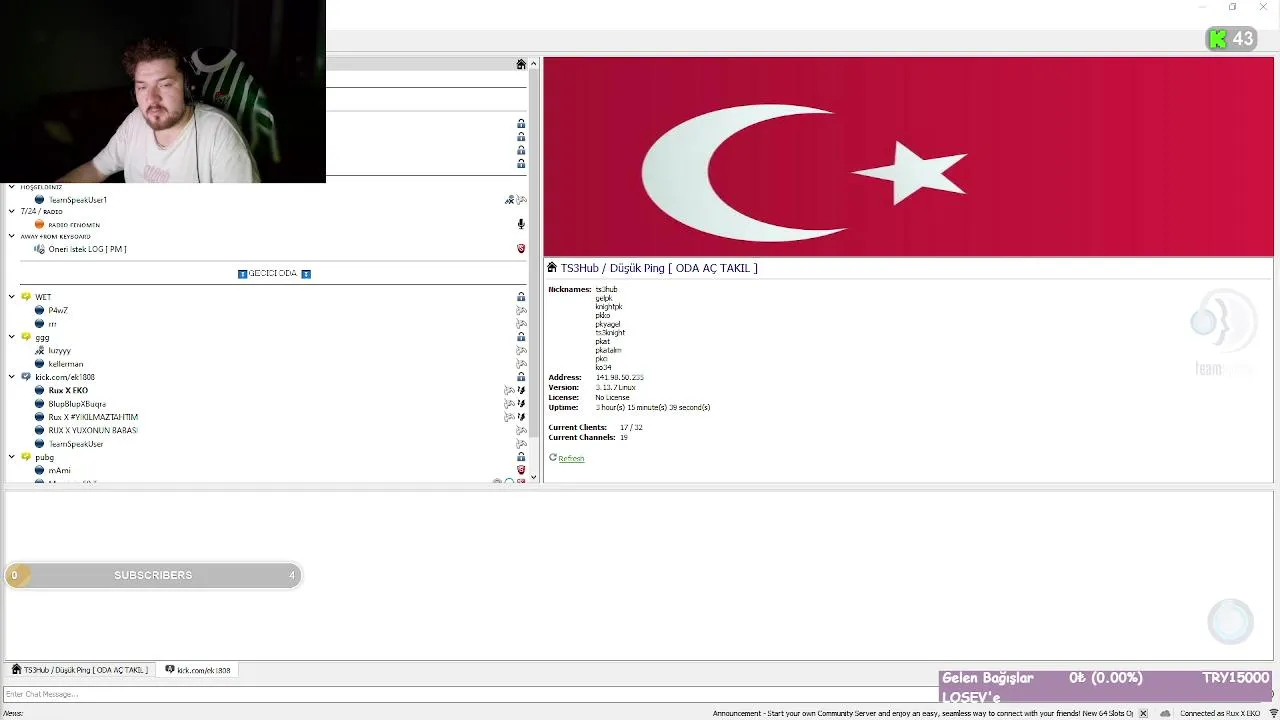Click the connection signal icon in status bar
Screen dimensions: 1280x720
[1273, 713]
